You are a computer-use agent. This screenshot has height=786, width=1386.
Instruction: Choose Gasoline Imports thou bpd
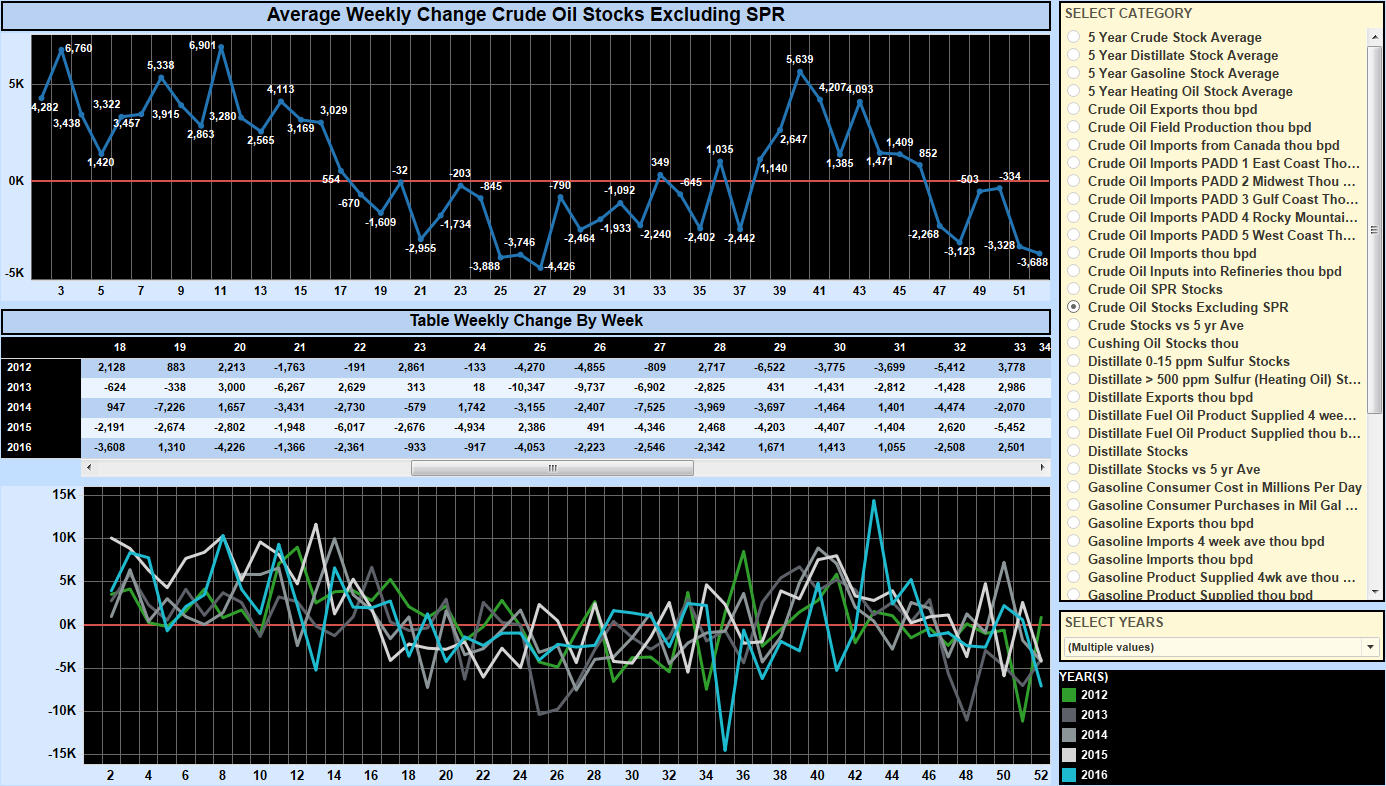(1074, 559)
